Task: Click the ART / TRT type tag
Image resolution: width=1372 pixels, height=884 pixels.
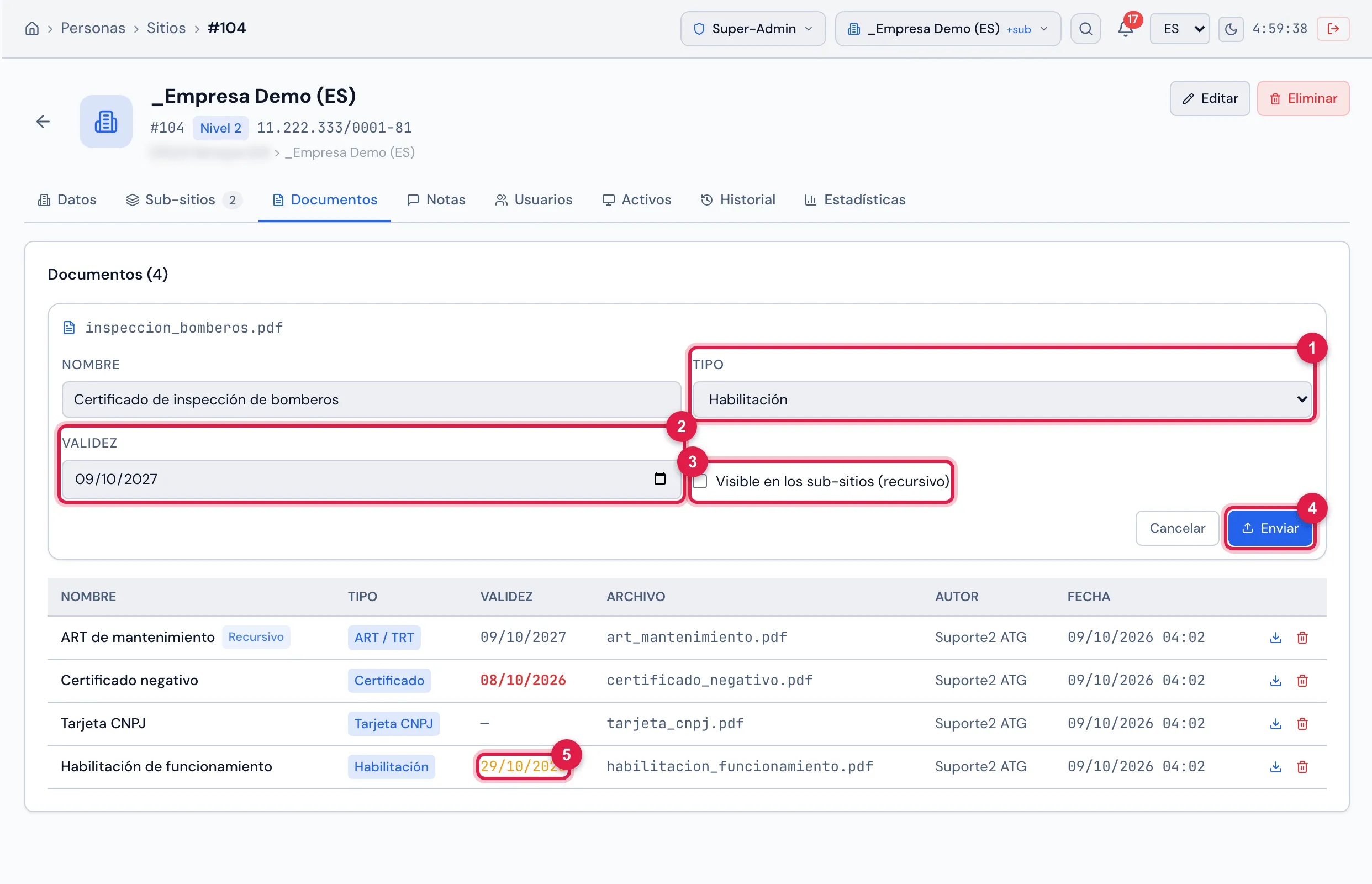Action: [384, 638]
